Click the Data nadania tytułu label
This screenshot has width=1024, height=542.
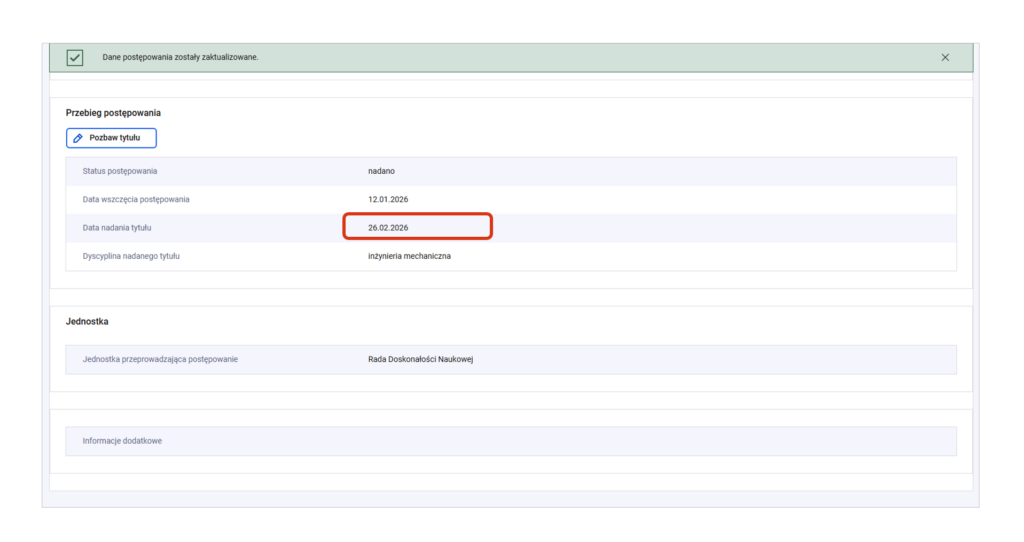pos(117,227)
